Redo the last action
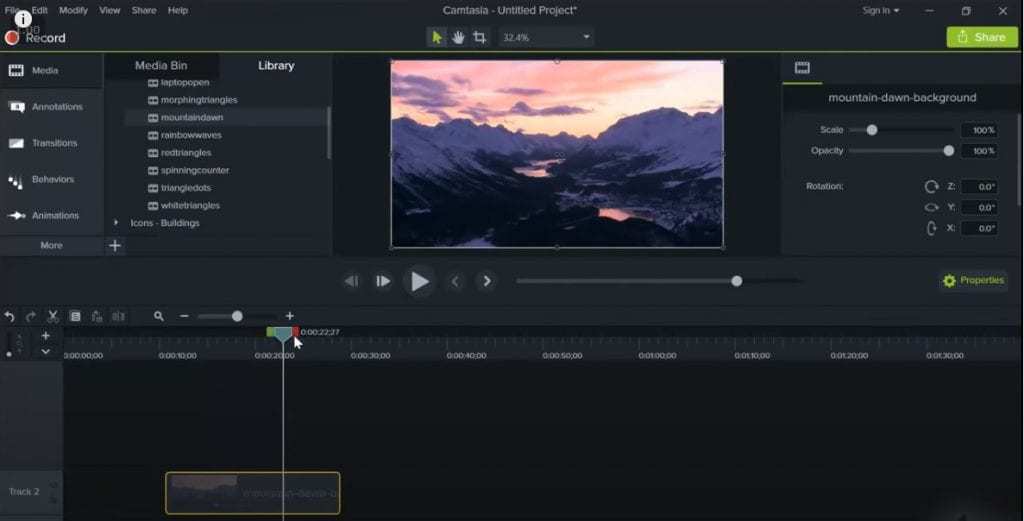 point(31,317)
